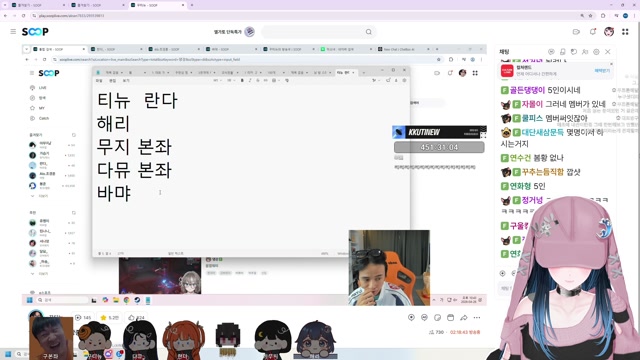Screen dimensions: 640x360
Task: Open the browser profile avatar
Action: click(625, 16)
